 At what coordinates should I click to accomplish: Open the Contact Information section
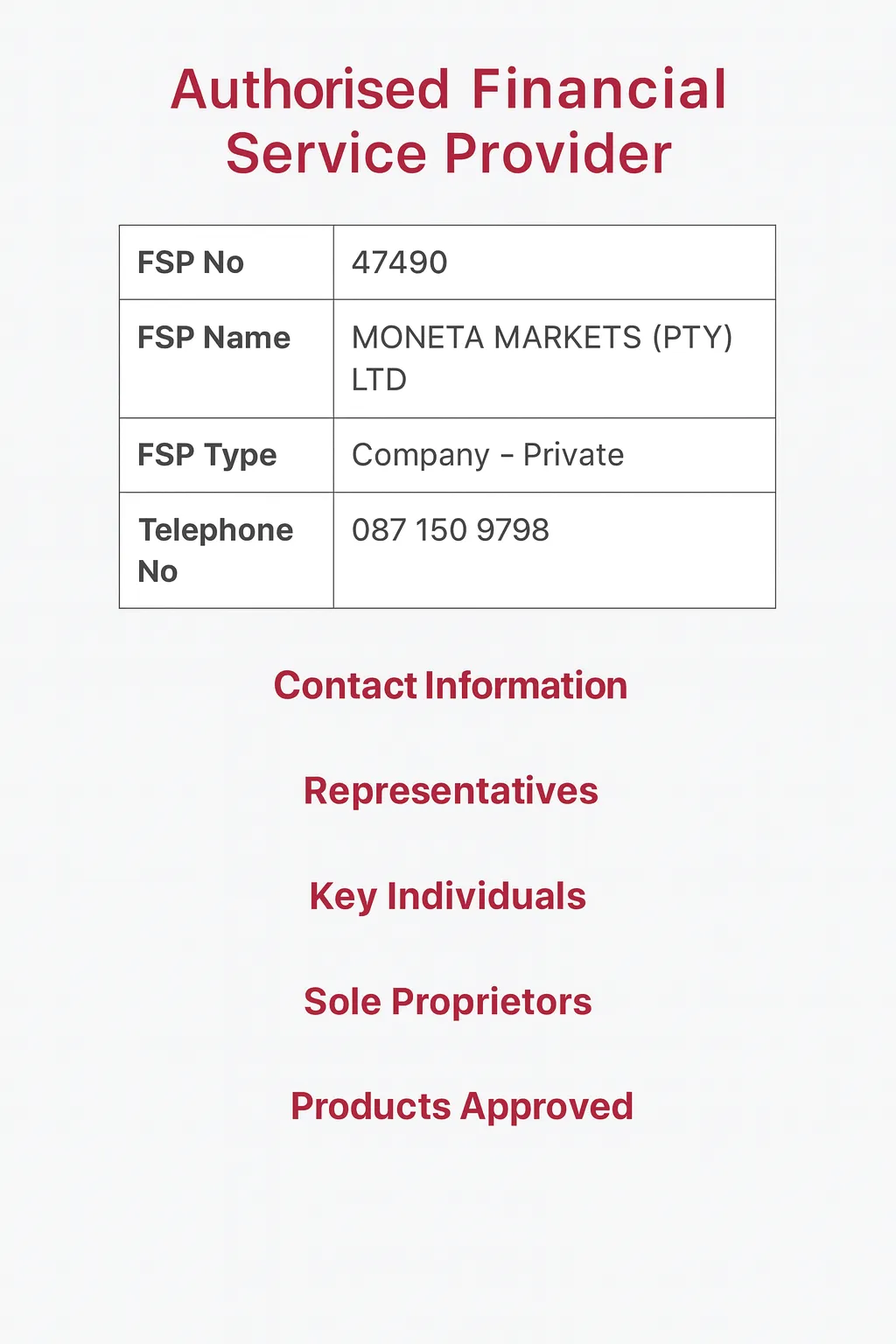450,686
